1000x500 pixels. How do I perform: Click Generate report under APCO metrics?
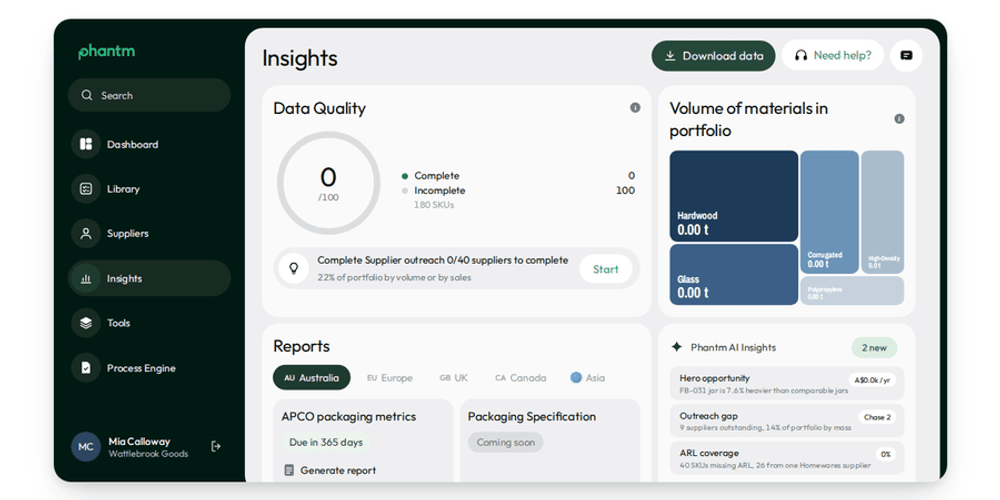point(330,471)
